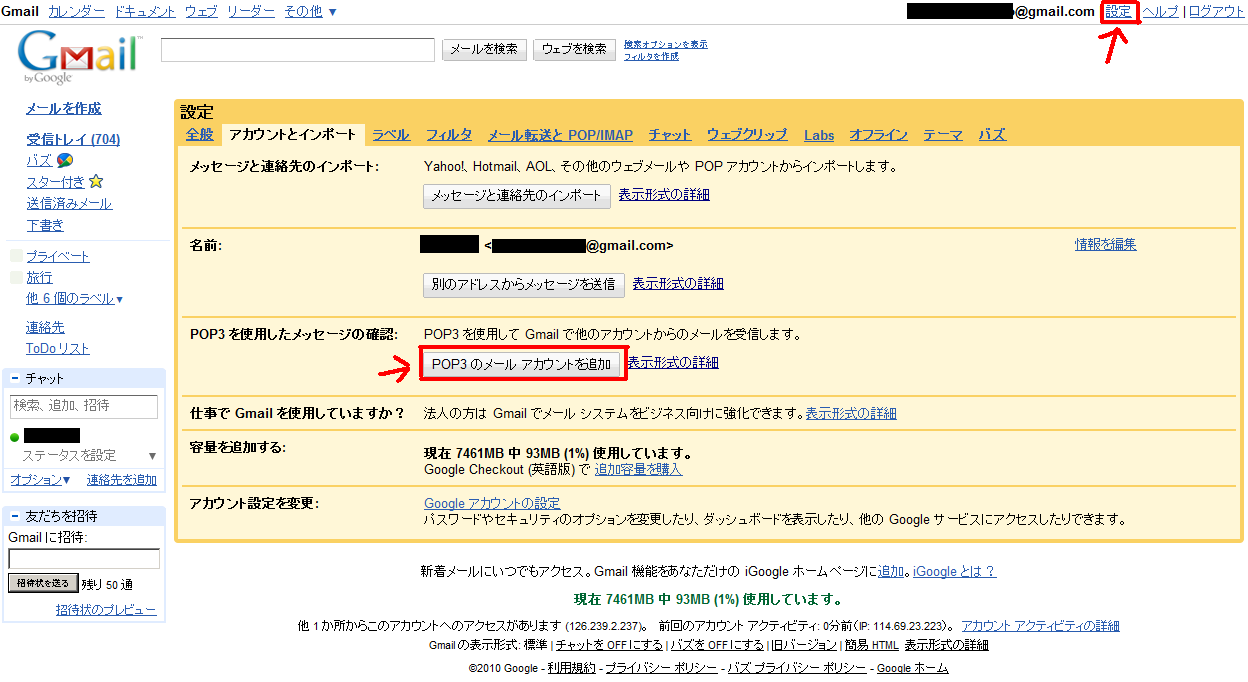Open 受信トレイ (704)
The image size is (1248, 682).
(x=73, y=139)
